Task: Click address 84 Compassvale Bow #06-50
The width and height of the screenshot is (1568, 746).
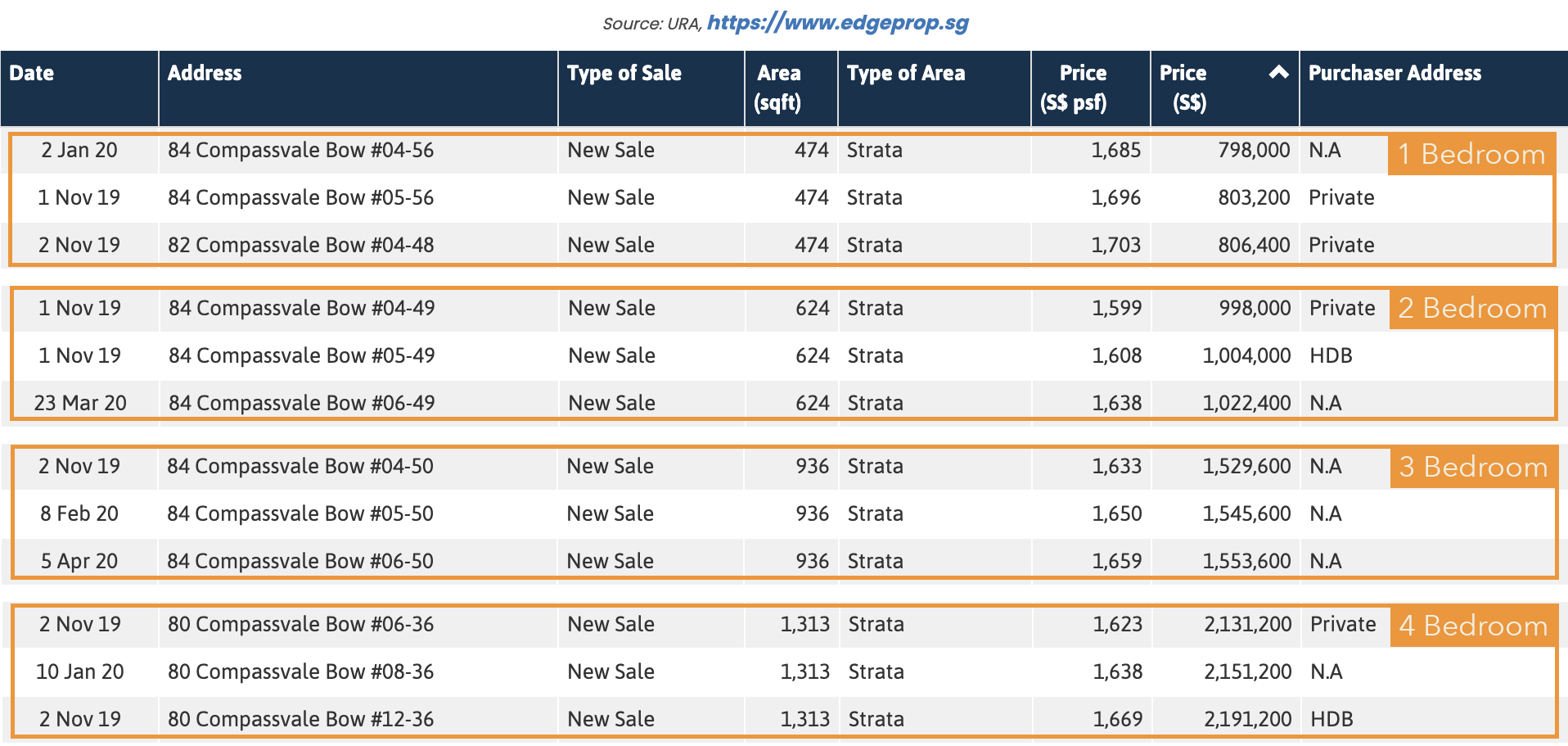Action: pos(300,562)
